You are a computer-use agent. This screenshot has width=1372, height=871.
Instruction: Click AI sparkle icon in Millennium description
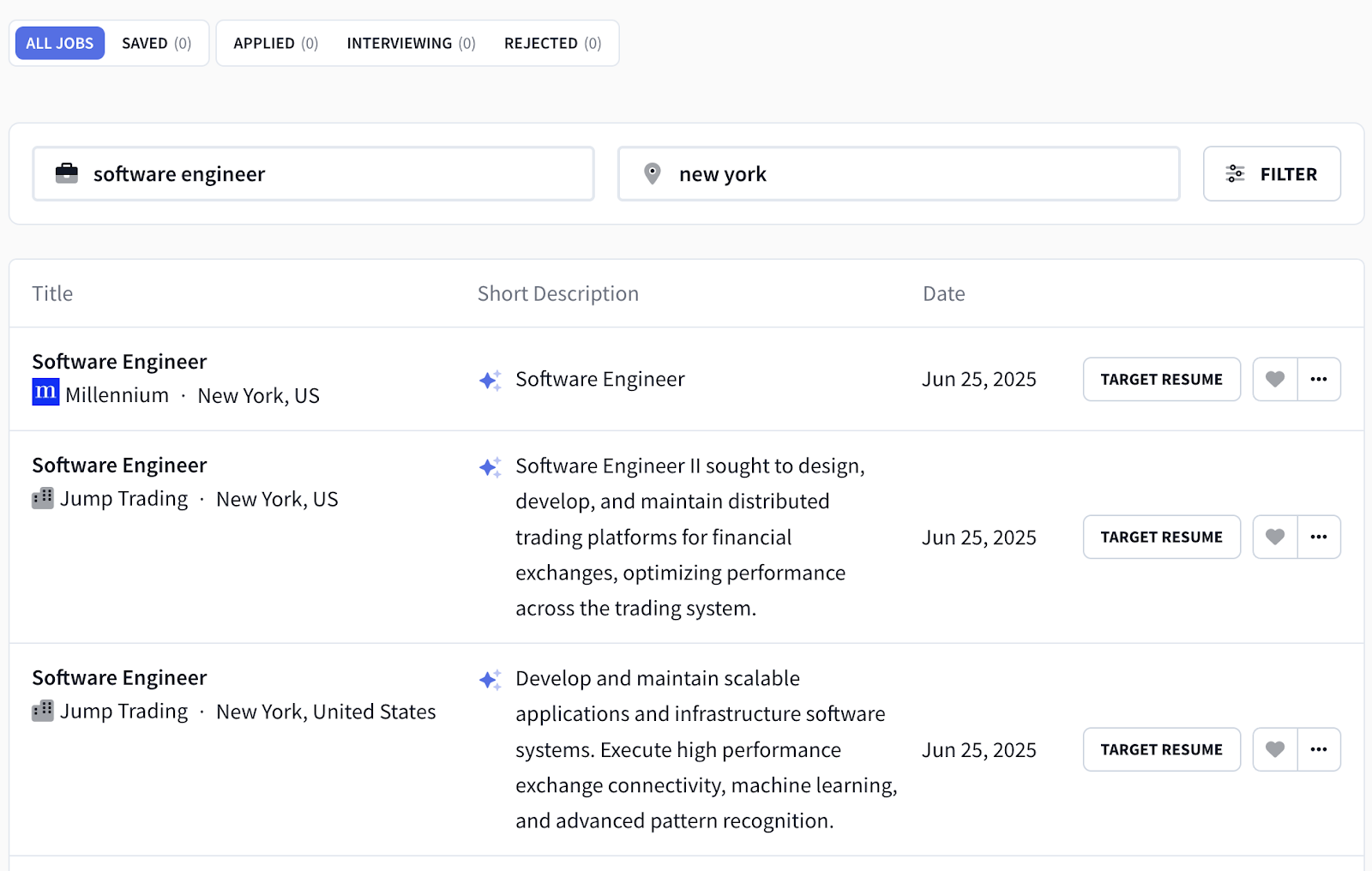tap(490, 380)
